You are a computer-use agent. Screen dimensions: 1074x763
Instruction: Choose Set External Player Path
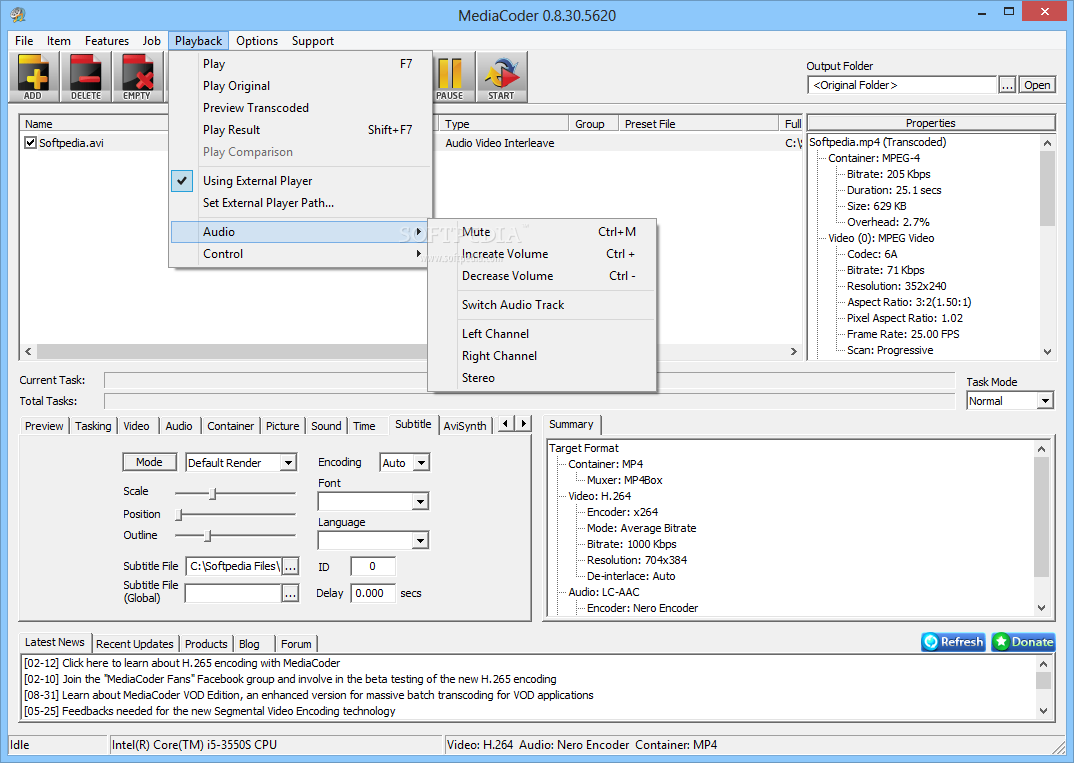pos(301,203)
